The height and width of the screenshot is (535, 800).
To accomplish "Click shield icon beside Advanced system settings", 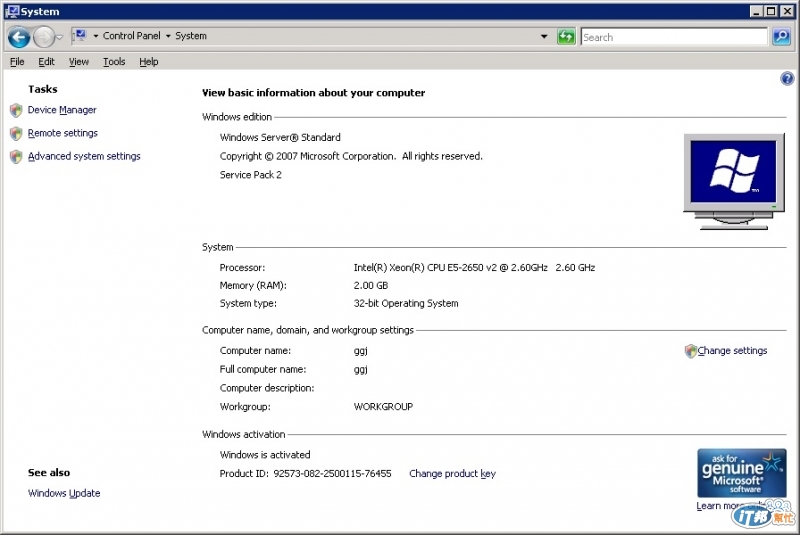I will pos(16,157).
